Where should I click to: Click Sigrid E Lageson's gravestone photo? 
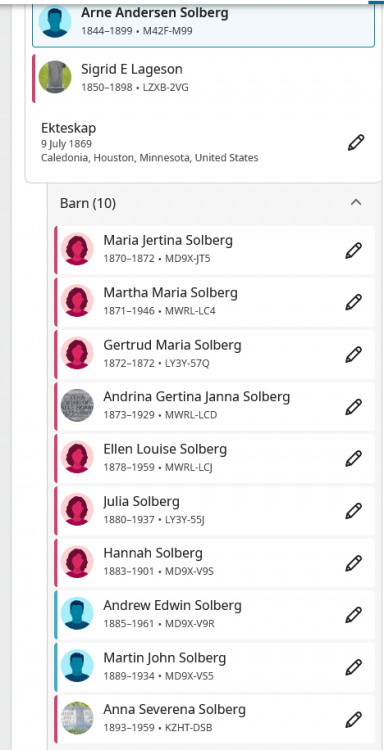[55, 77]
